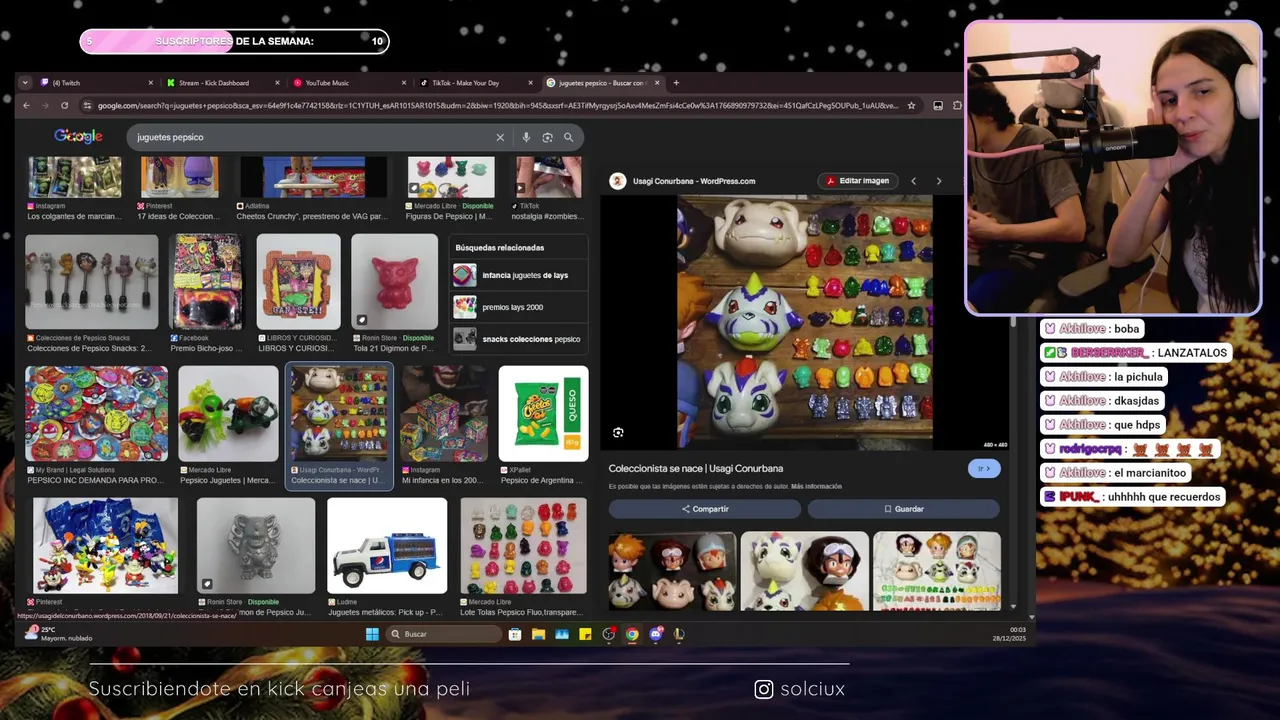Clear the search box with X

pyautogui.click(x=500, y=137)
